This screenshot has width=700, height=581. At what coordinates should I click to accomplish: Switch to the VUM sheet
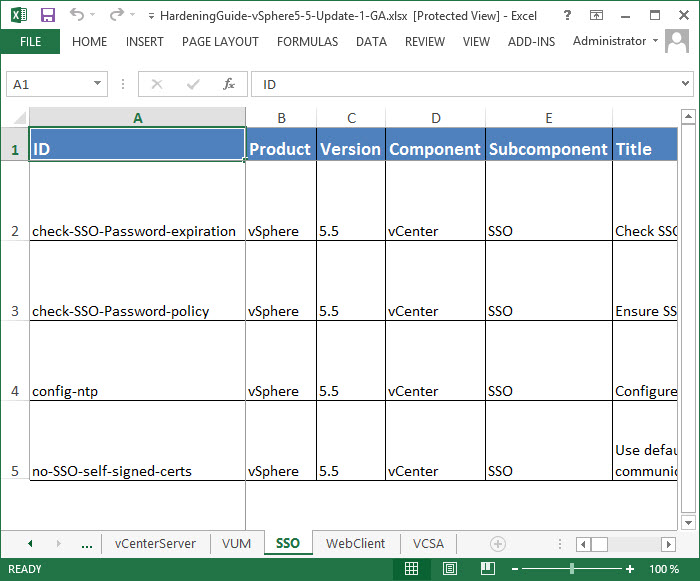click(237, 543)
